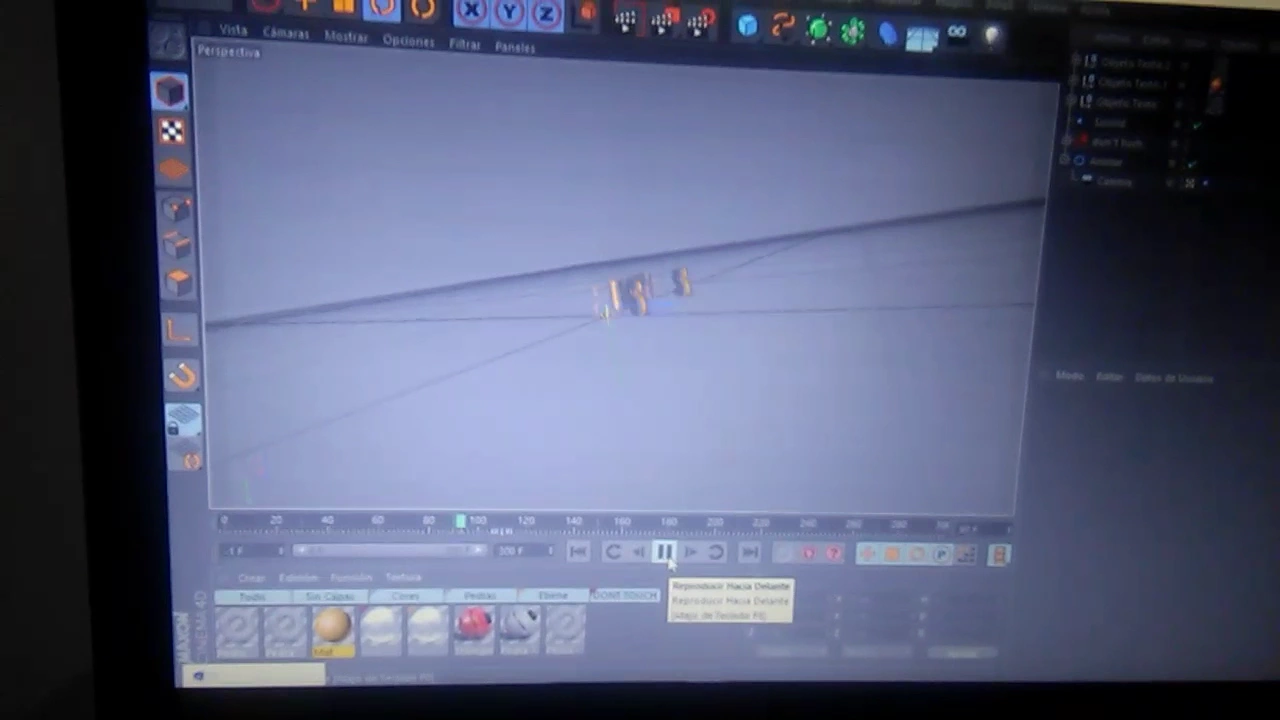Viewport: 1280px width, 720px height.
Task: Toggle scale keying orange square icon
Action: 892,554
